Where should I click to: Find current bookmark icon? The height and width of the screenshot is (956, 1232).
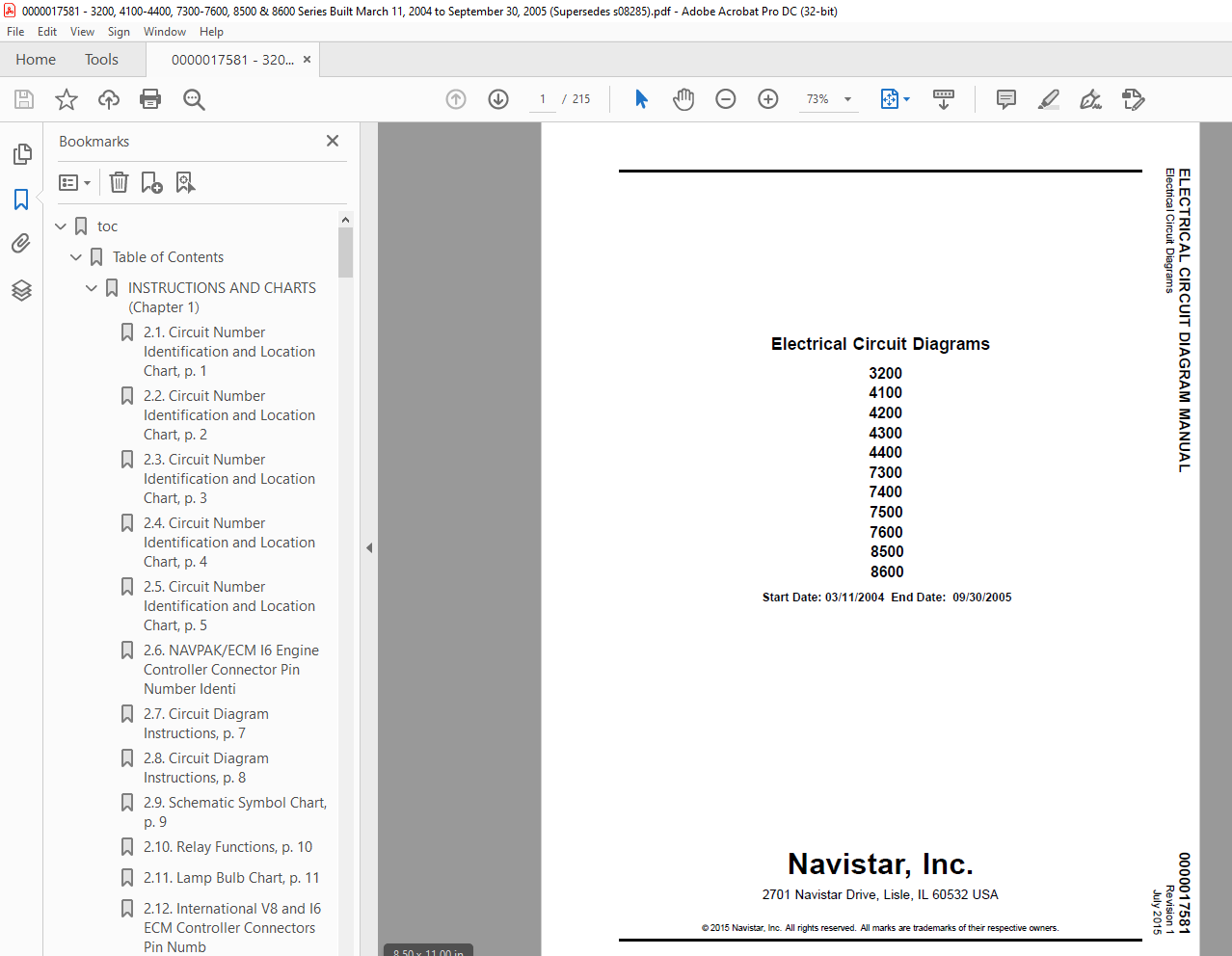pyautogui.click(x=185, y=182)
